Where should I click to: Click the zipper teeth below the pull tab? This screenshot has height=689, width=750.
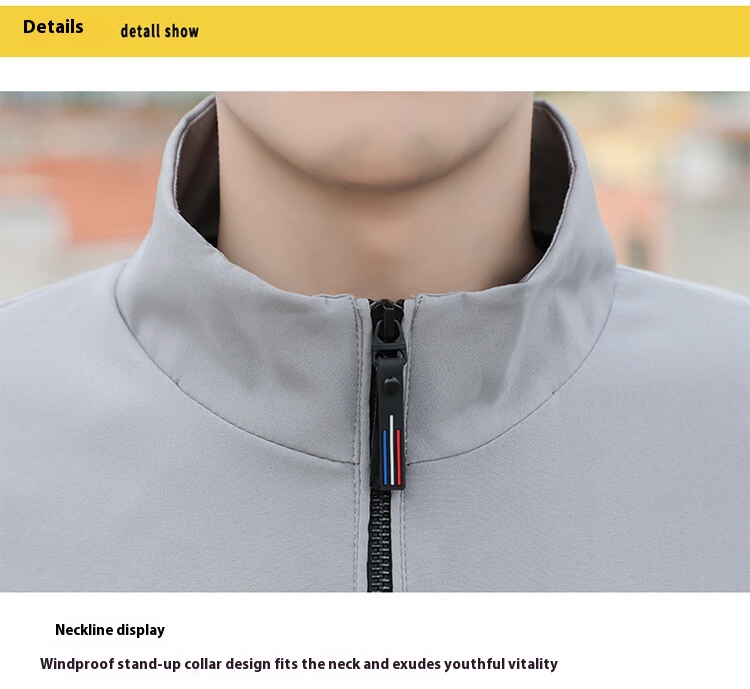click(380, 541)
